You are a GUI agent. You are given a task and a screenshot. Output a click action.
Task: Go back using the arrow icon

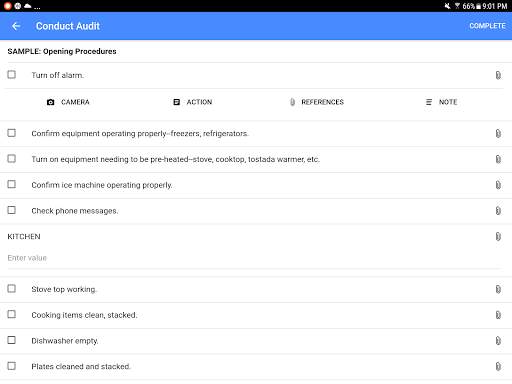(x=16, y=26)
